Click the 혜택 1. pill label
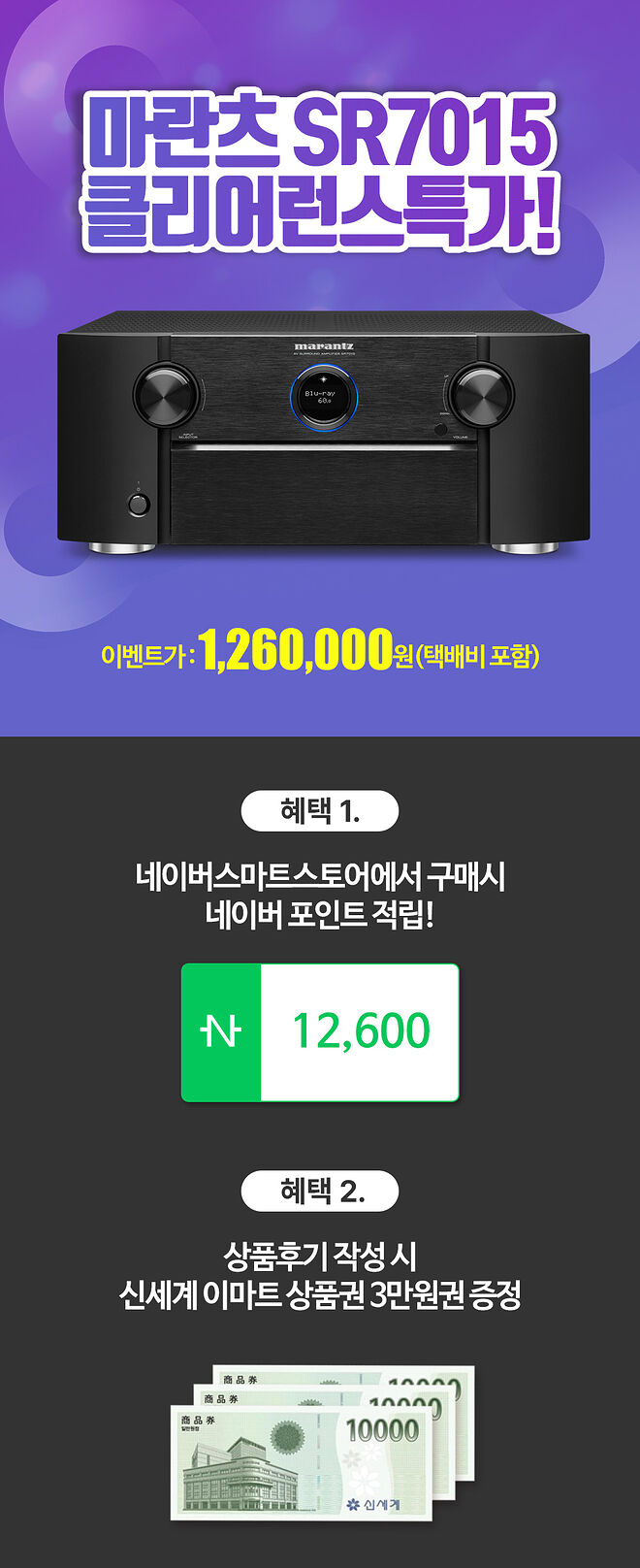Screen dimensions: 640x1568 319,811
